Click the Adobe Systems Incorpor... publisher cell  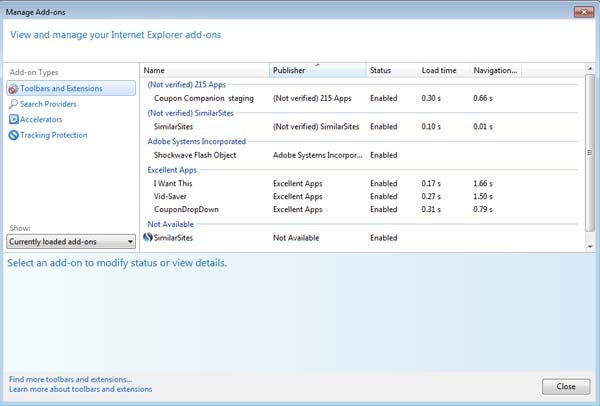click(x=318, y=155)
